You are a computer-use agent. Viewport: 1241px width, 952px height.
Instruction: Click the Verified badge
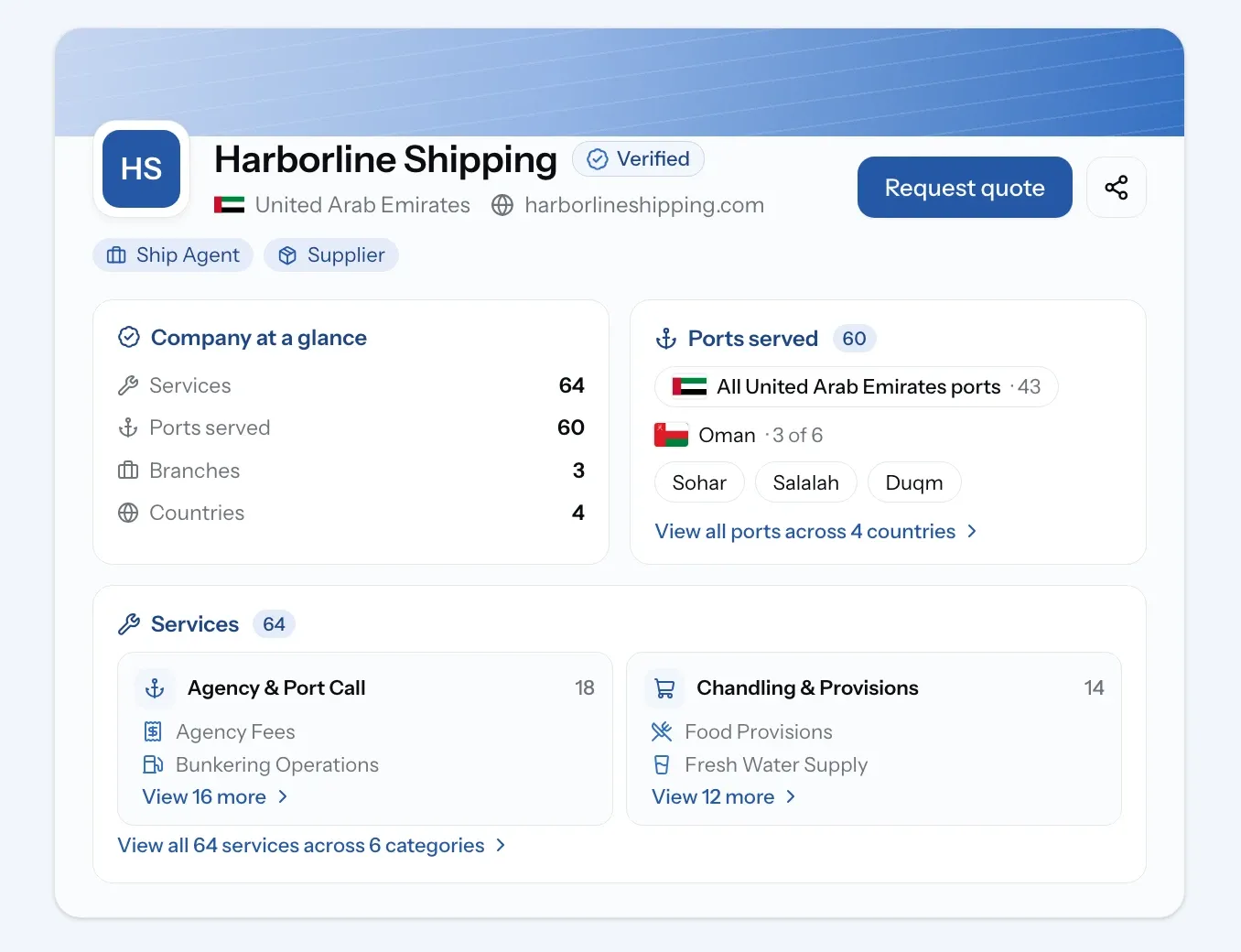(638, 159)
